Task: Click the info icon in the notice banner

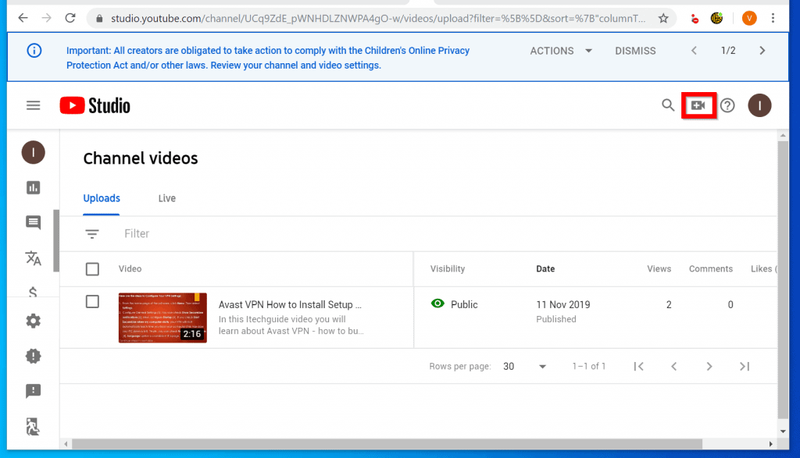Action: tap(34, 50)
